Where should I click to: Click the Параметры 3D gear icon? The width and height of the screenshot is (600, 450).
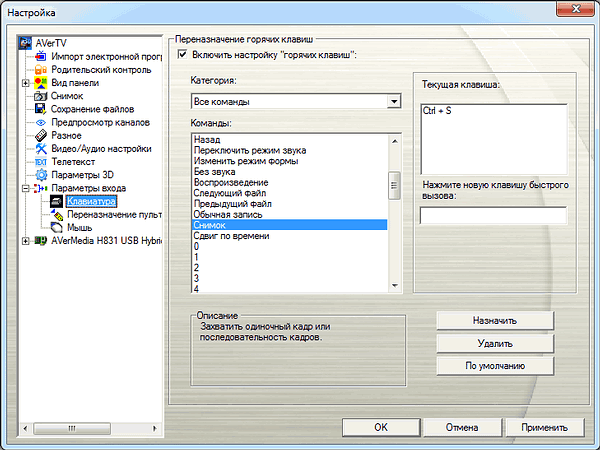coord(41,175)
